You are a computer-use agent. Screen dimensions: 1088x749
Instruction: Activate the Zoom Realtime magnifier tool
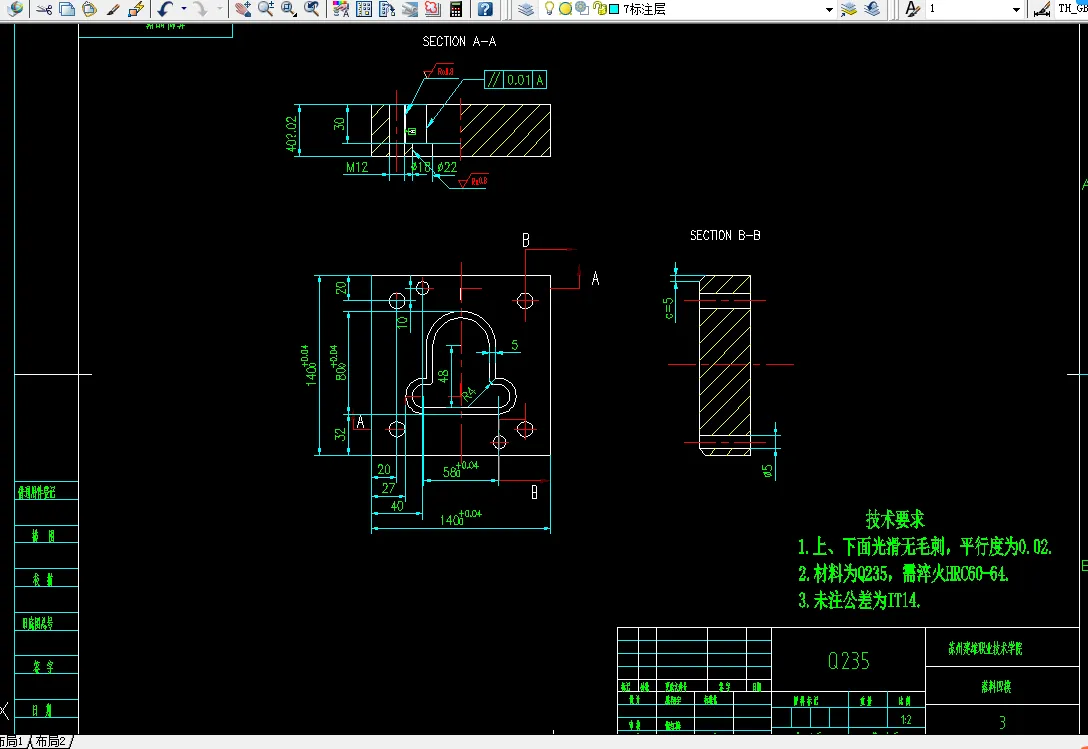click(266, 9)
